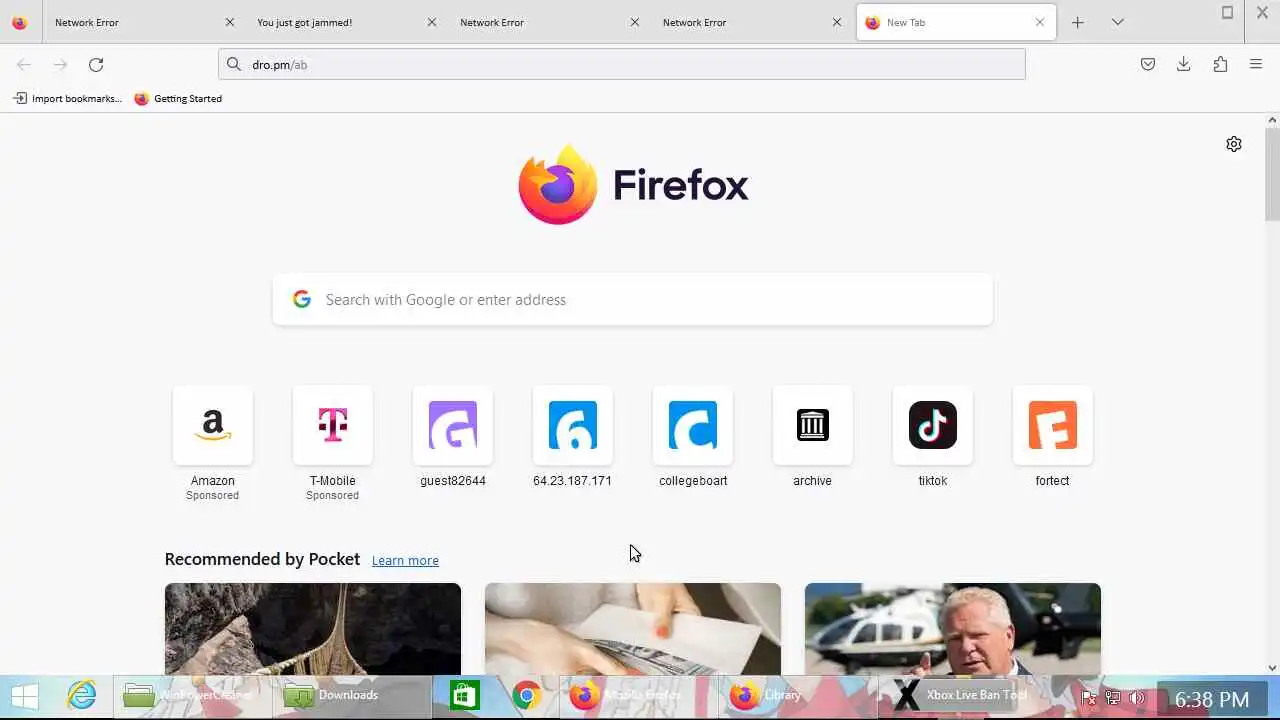Open the Getting Started bookmark

click(178, 98)
